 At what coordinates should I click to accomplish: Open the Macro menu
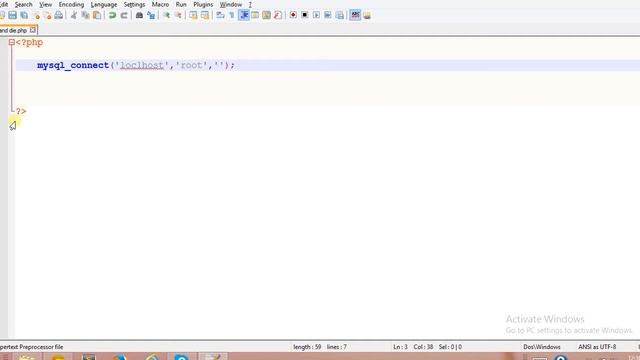click(x=160, y=4)
